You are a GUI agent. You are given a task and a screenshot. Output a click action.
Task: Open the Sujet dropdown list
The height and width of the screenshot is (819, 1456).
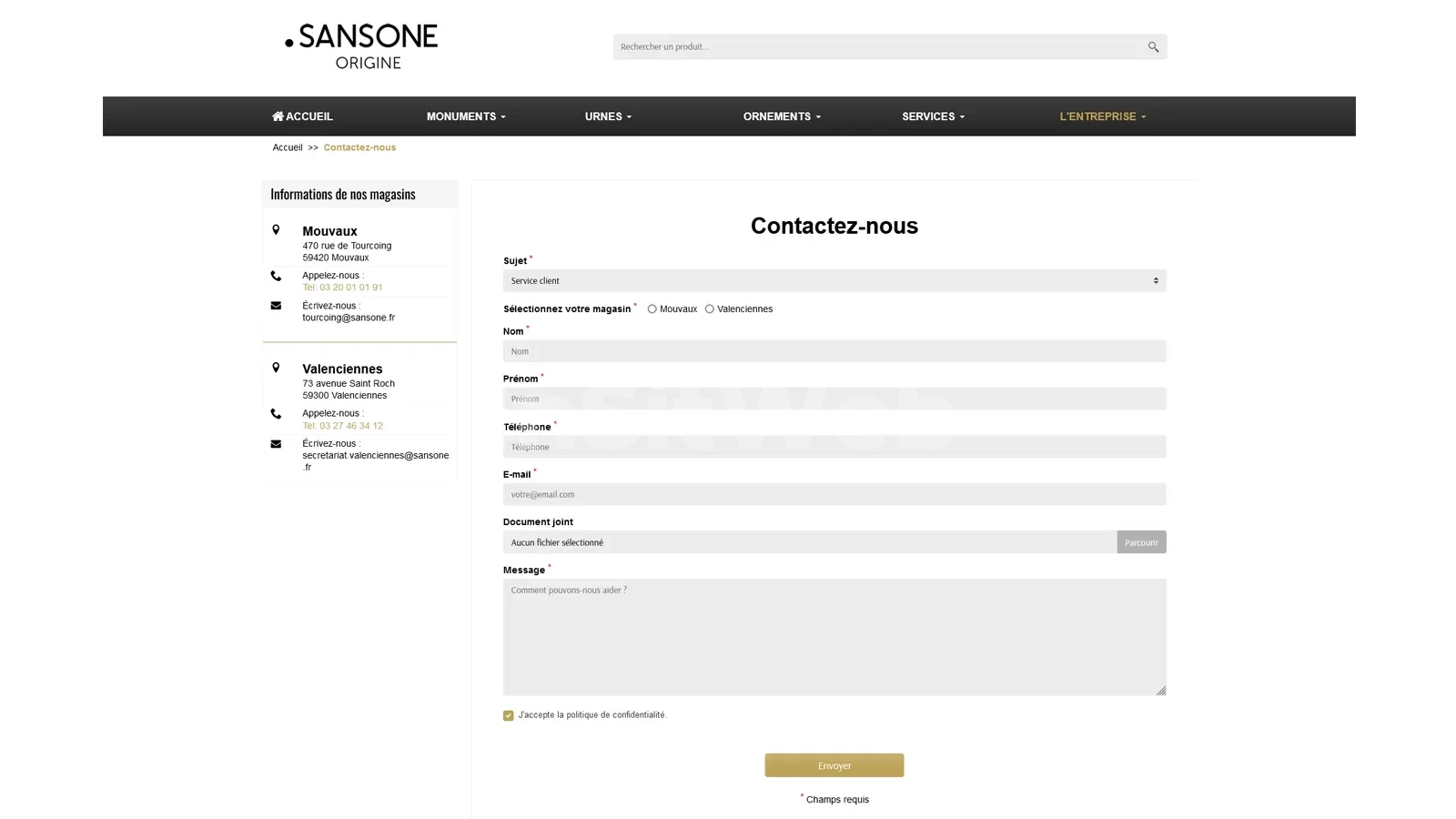click(x=834, y=281)
